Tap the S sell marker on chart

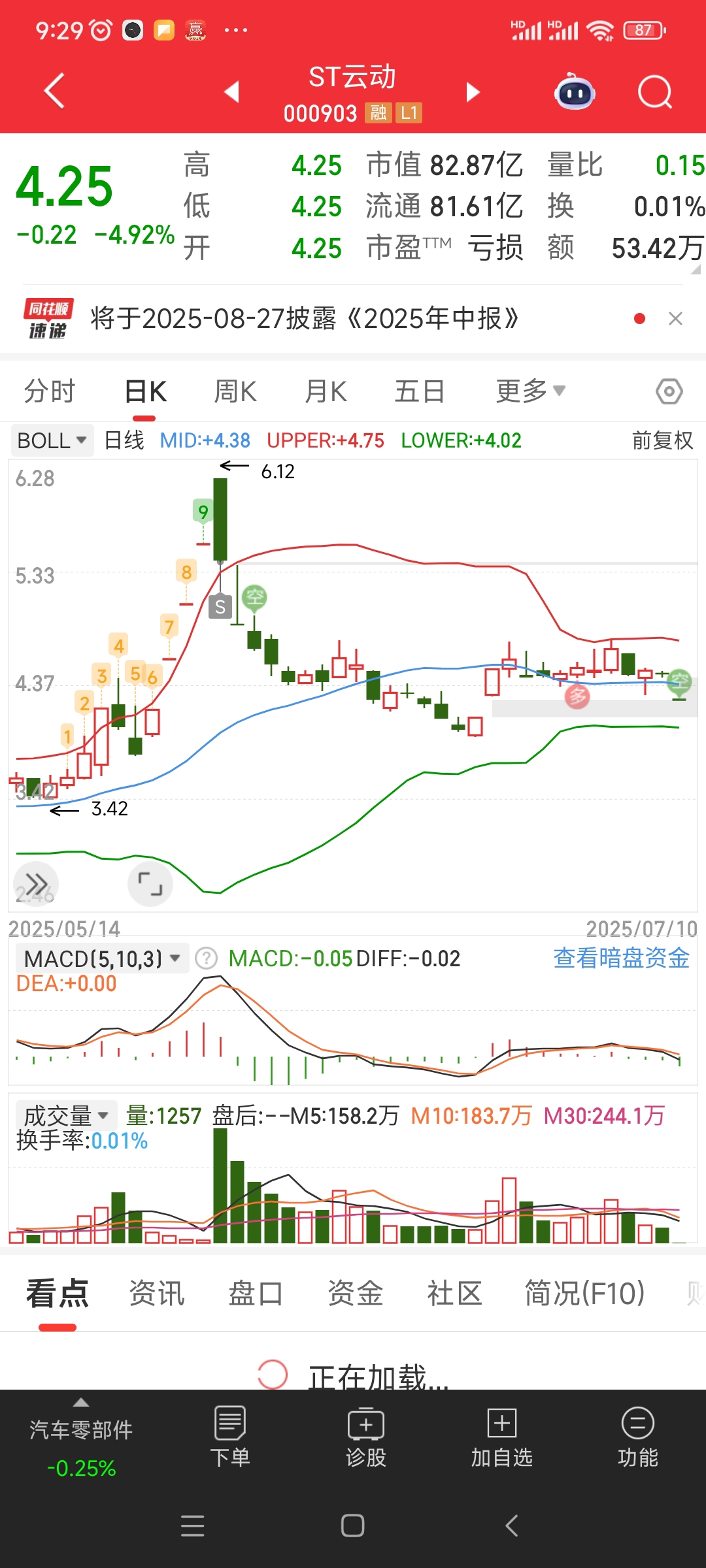220,607
